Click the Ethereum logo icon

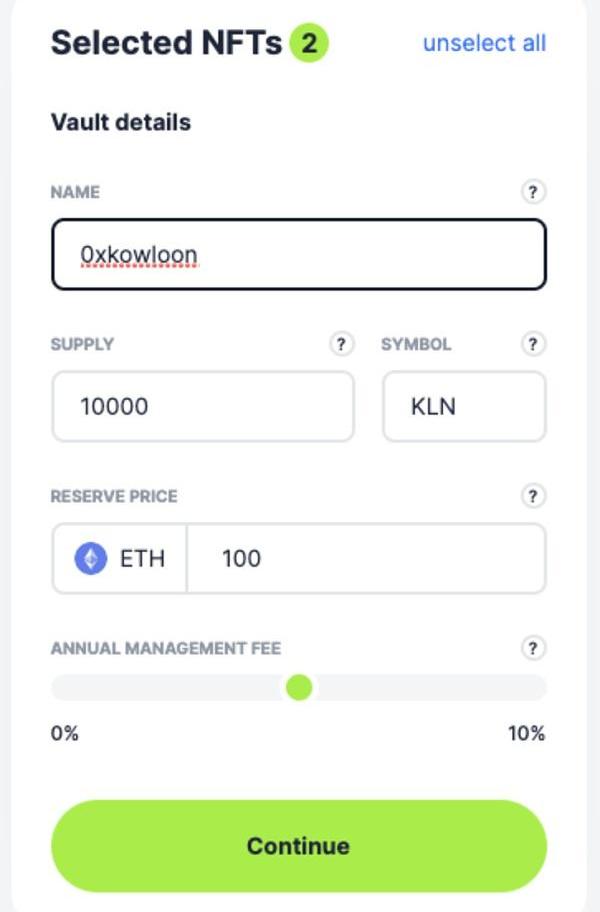[91, 558]
